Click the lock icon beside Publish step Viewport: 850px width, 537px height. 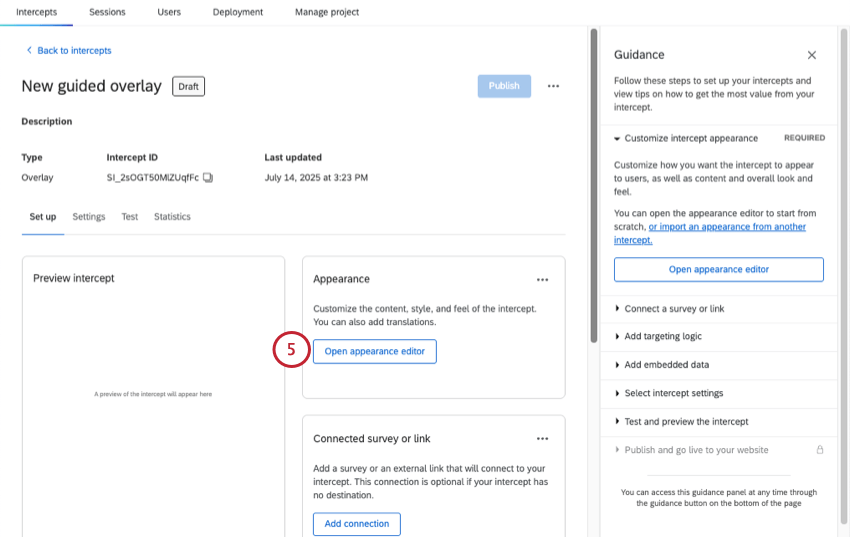pos(820,450)
